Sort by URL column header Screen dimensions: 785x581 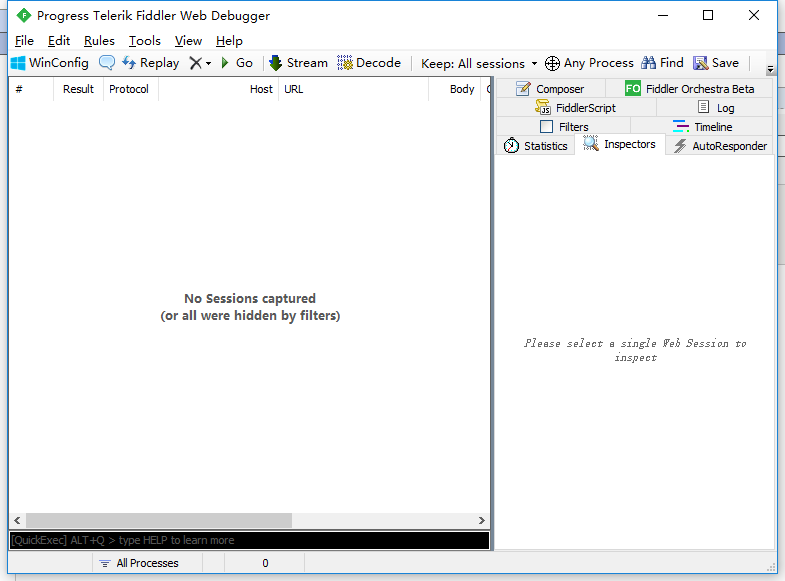353,89
